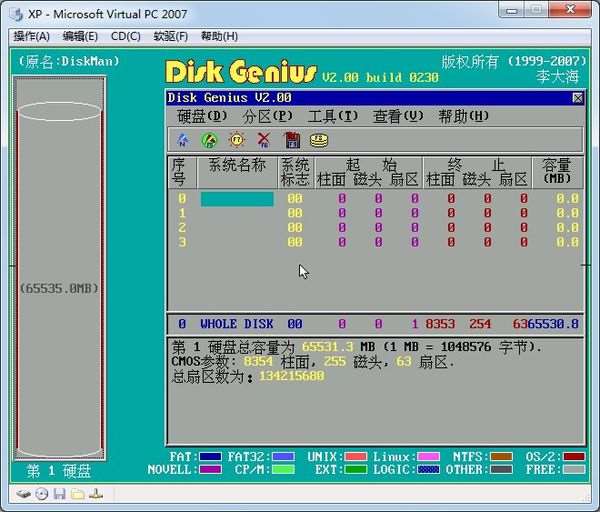Viewport: 600px width, 512px height.
Task: Click the Disk Genius logo text
Action: pyautogui.click(x=241, y=72)
